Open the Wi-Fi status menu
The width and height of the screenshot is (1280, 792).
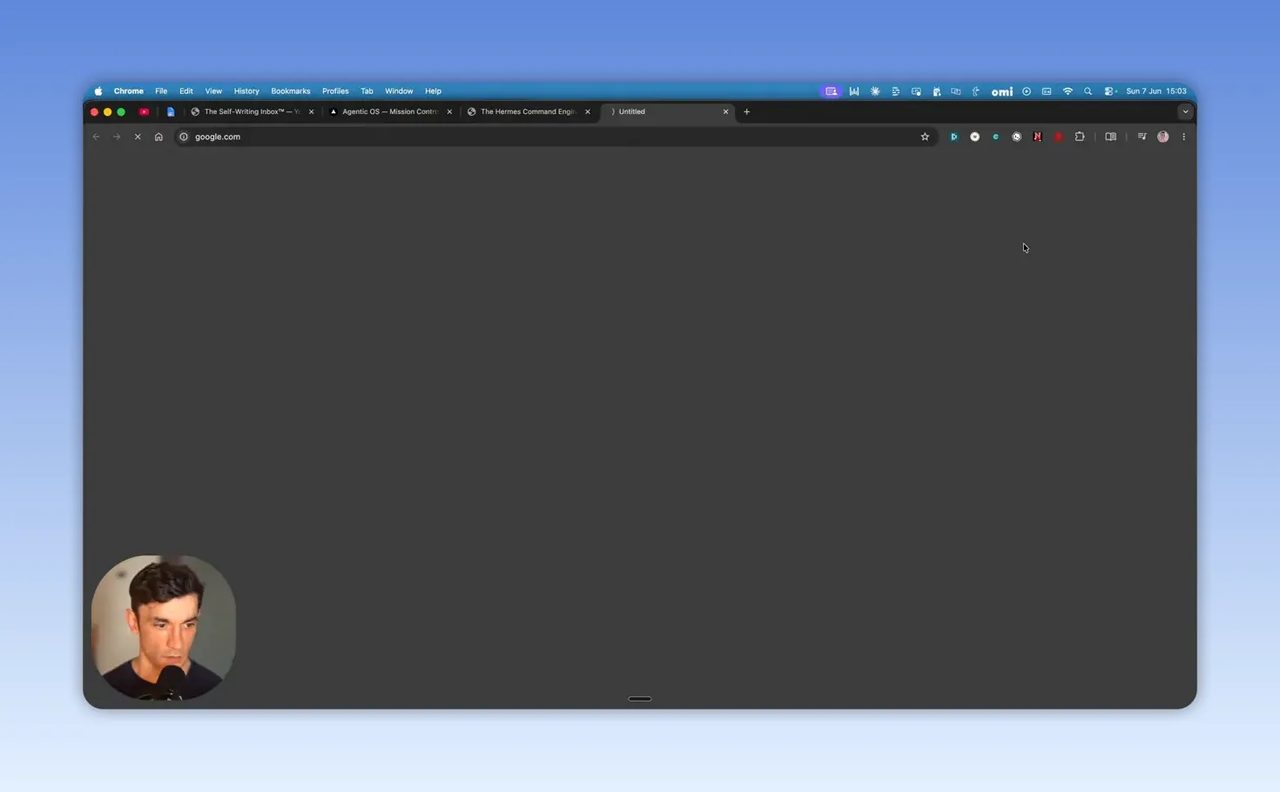1067,91
